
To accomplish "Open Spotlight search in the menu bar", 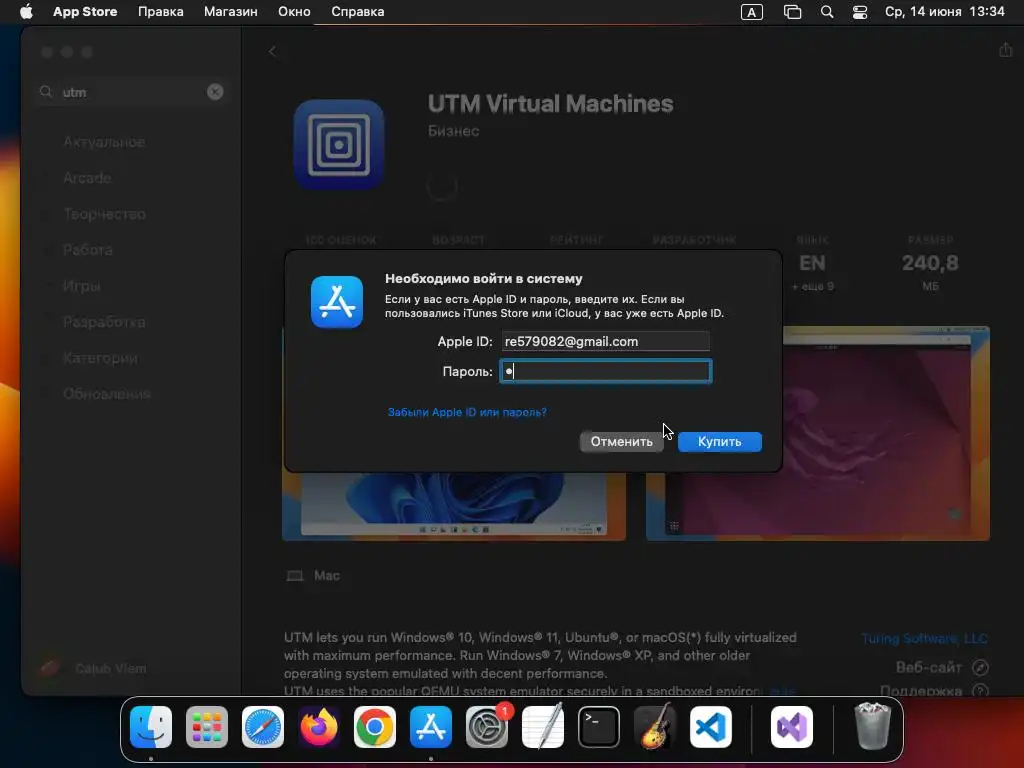I will click(827, 12).
